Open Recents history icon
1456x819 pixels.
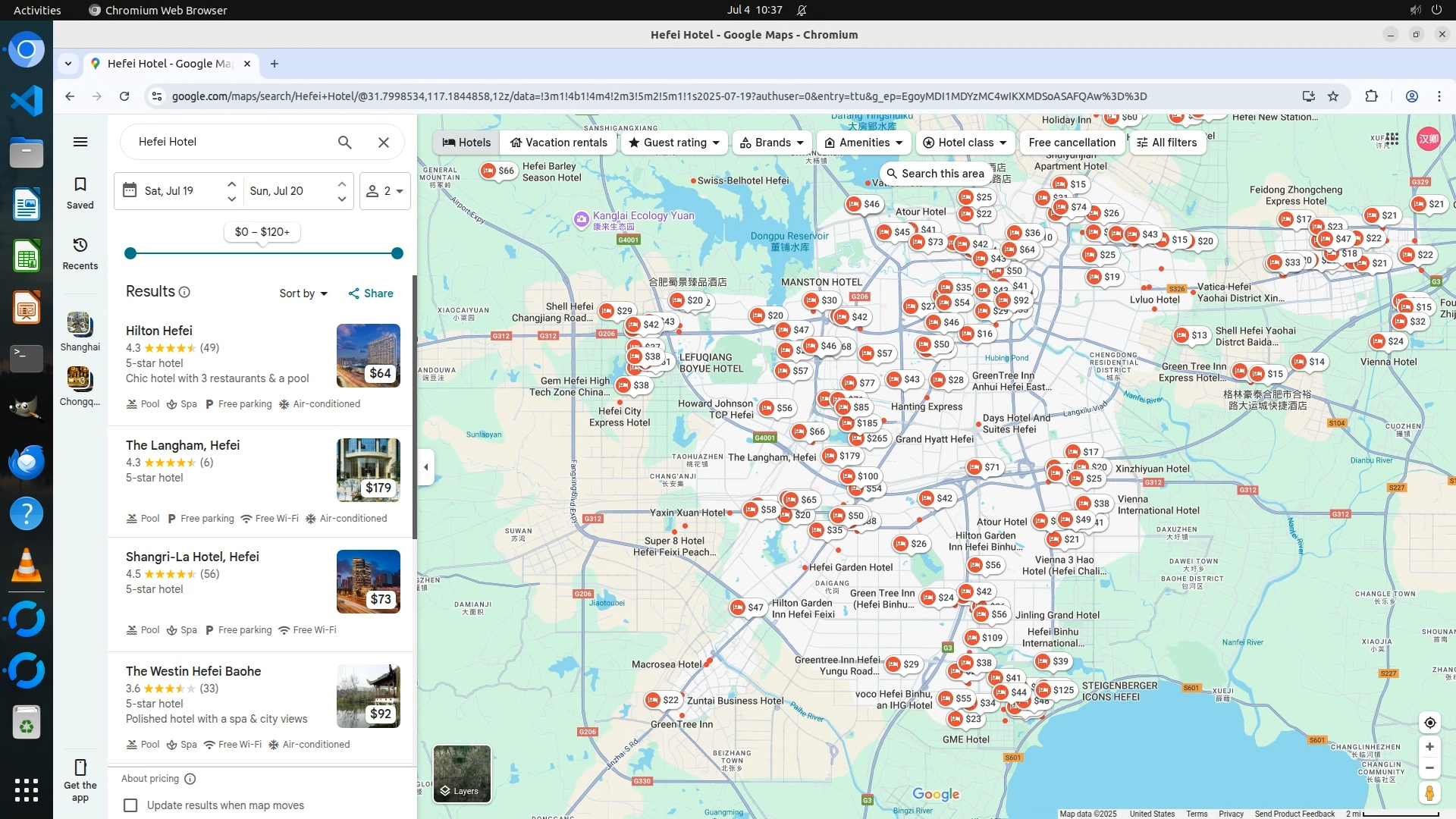click(x=80, y=246)
